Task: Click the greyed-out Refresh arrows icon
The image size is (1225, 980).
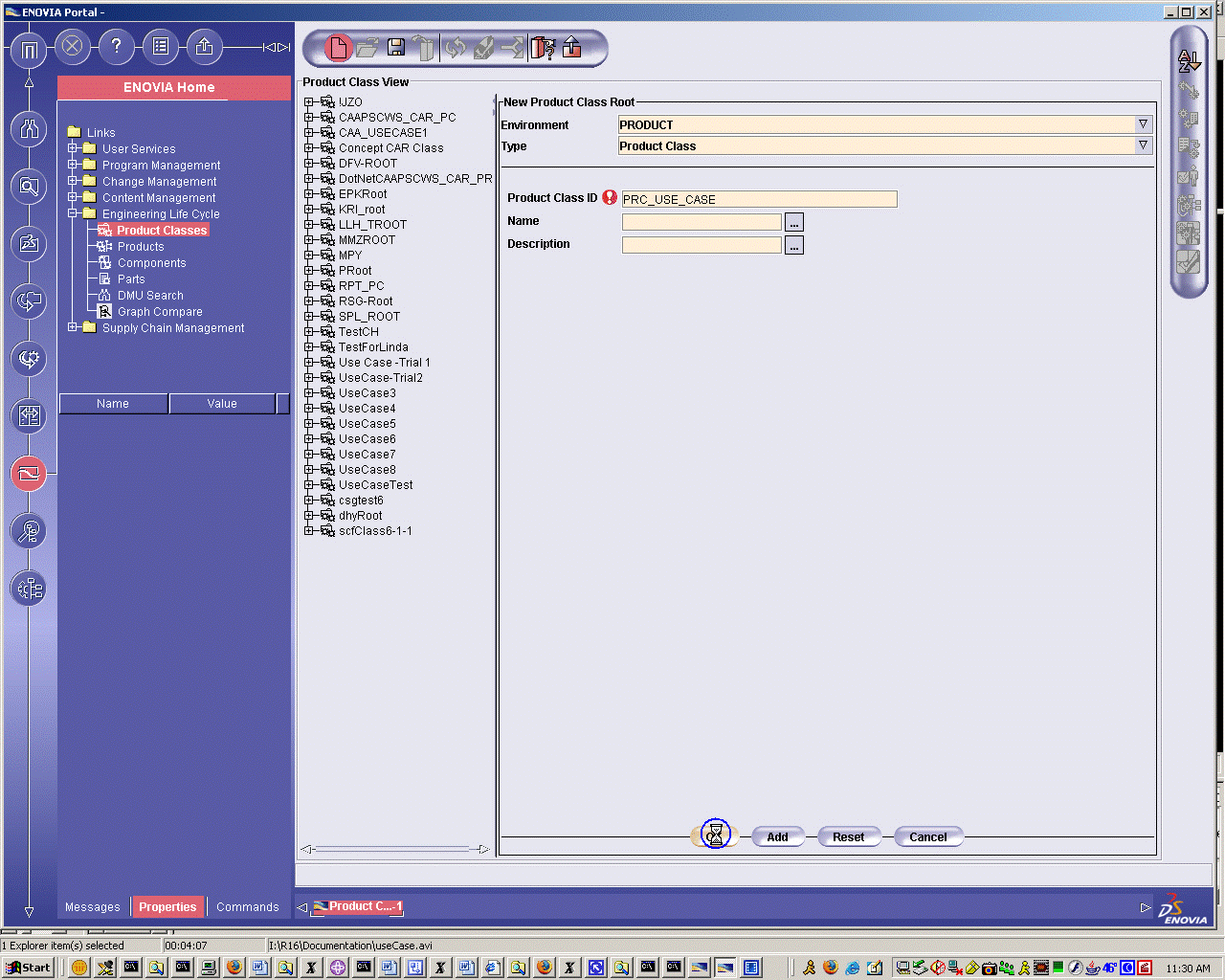Action: pos(456,48)
